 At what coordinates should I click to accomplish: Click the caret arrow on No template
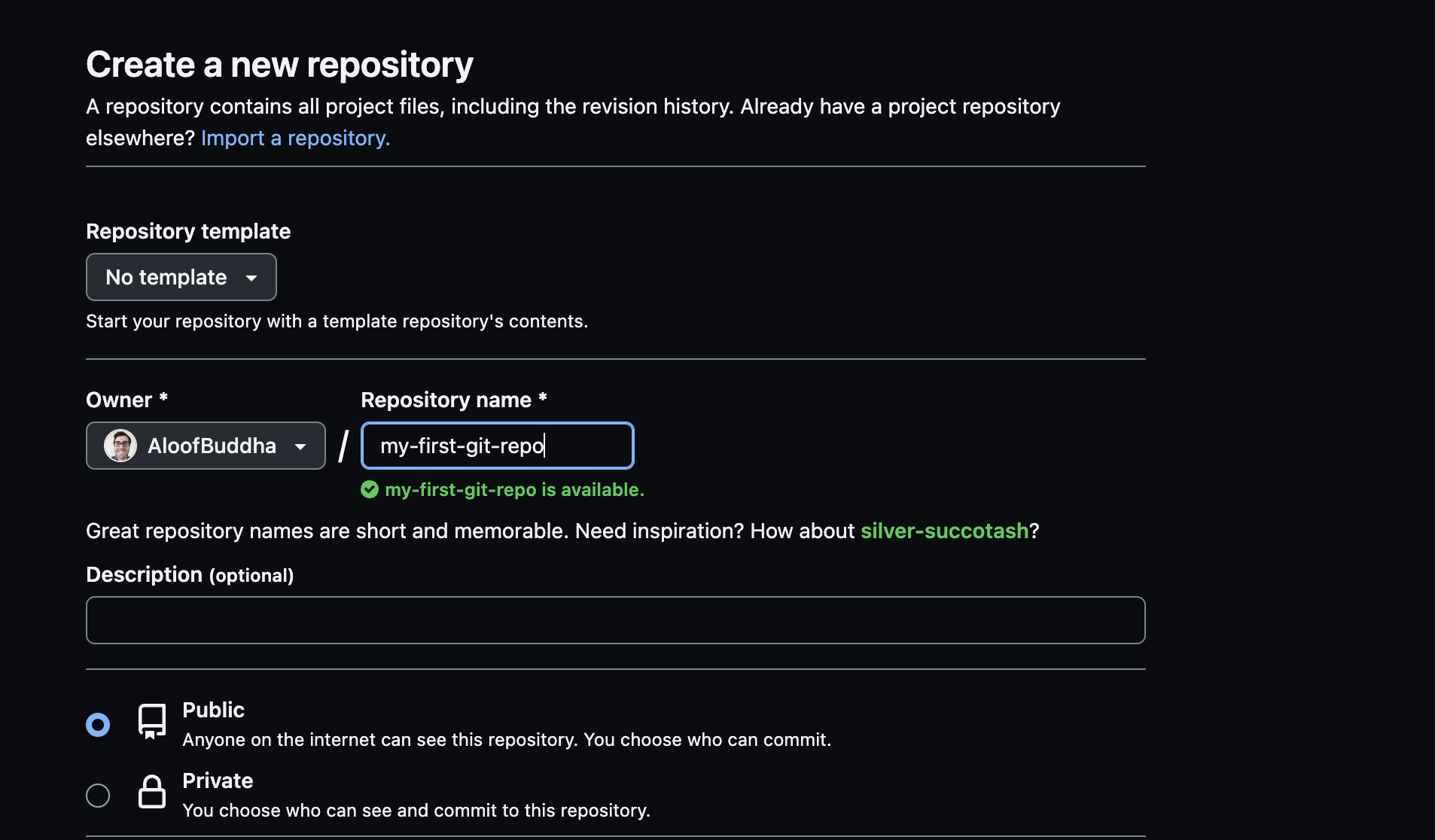252,278
